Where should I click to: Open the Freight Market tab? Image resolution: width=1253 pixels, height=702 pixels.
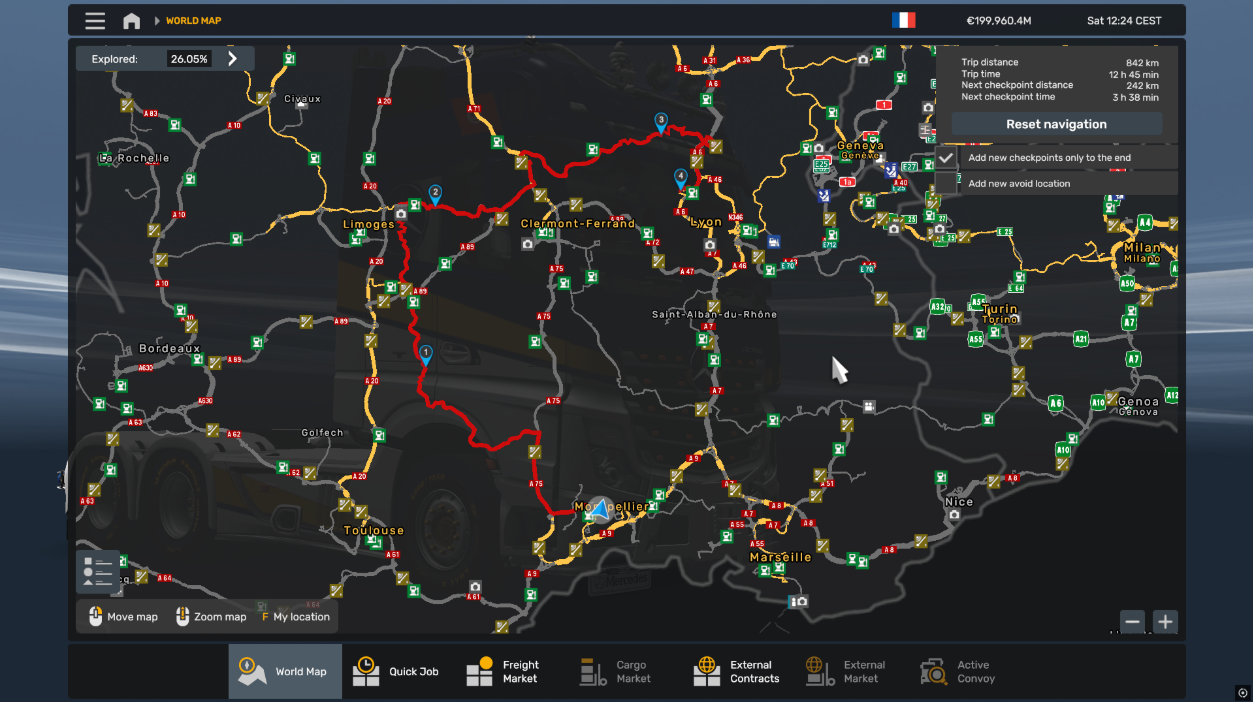pos(503,671)
